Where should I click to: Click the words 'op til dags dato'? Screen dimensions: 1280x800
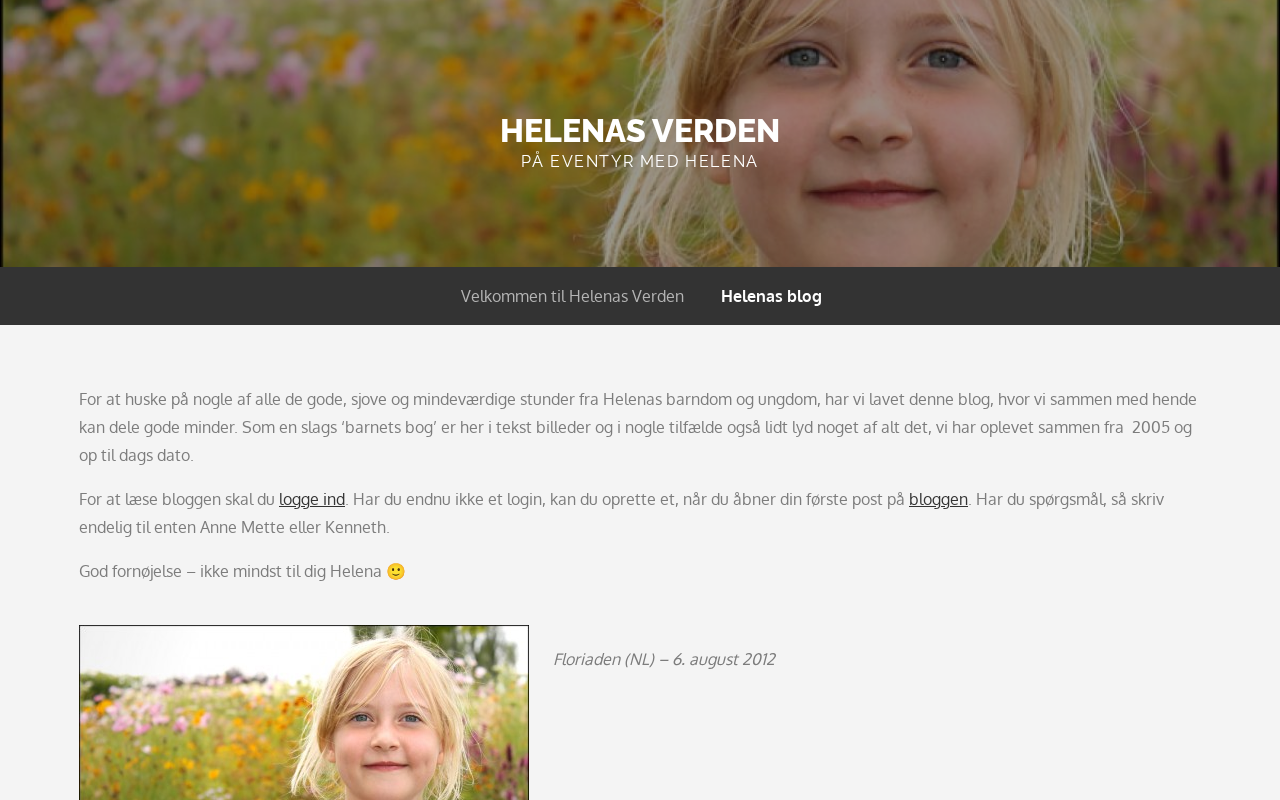point(134,455)
